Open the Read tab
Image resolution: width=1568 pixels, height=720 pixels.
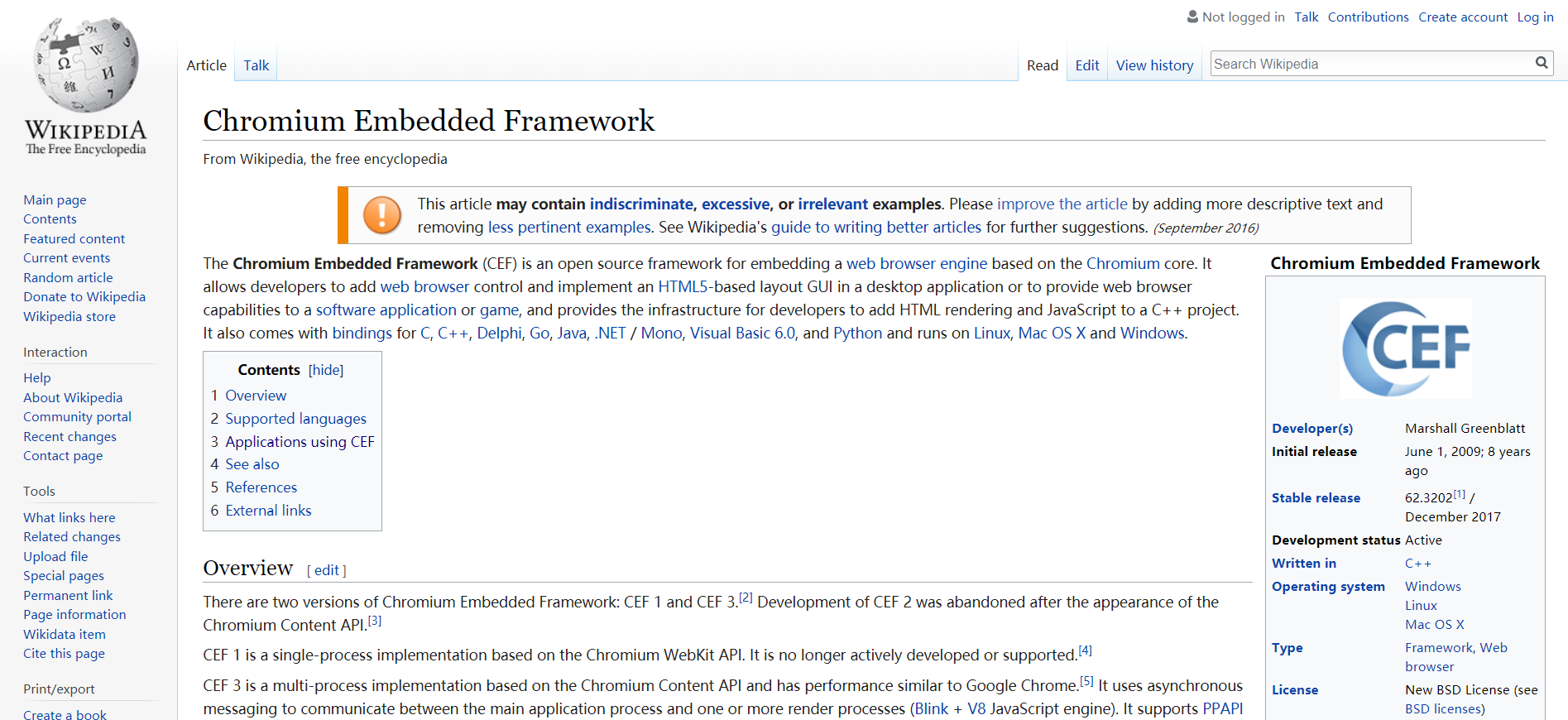[x=1043, y=65]
